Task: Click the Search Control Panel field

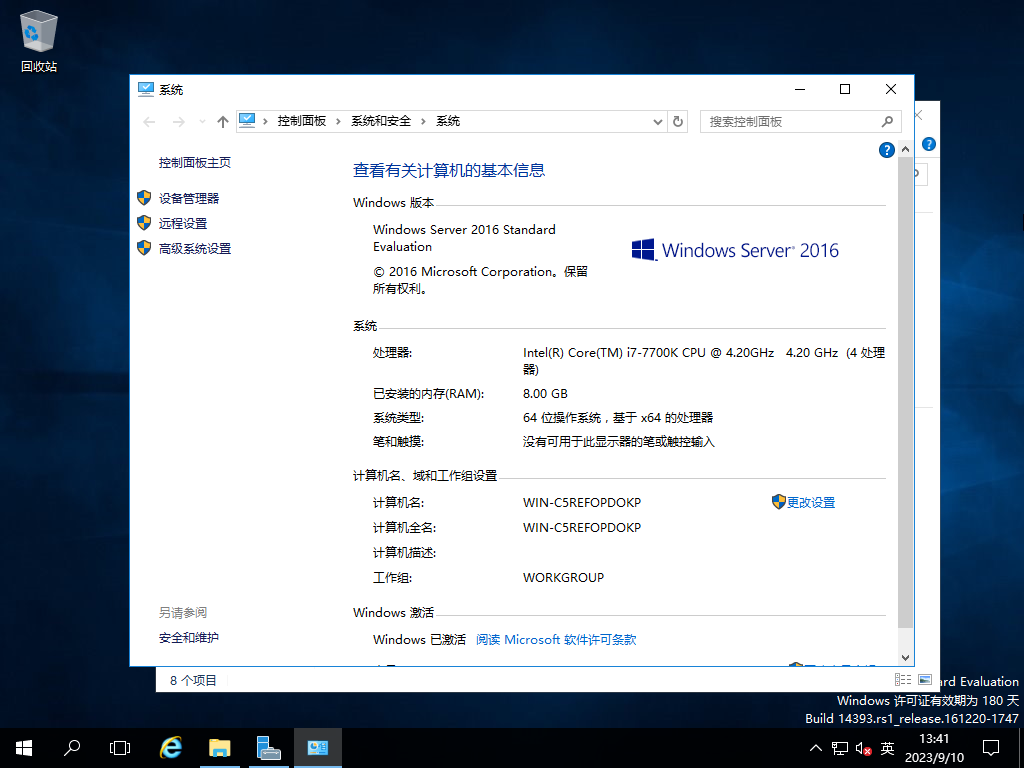Action: 801,121
